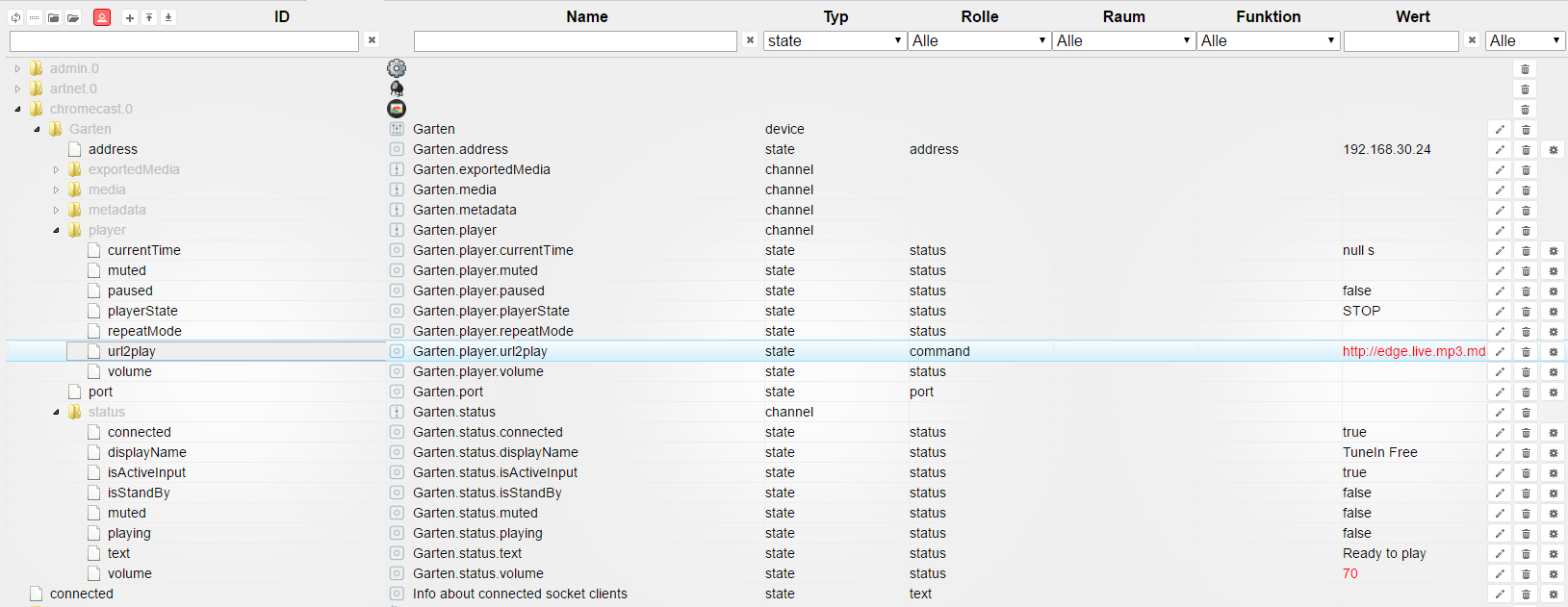Open the Raum filter dropdown
This screenshot has height=607, width=1568.
[x=1123, y=40]
